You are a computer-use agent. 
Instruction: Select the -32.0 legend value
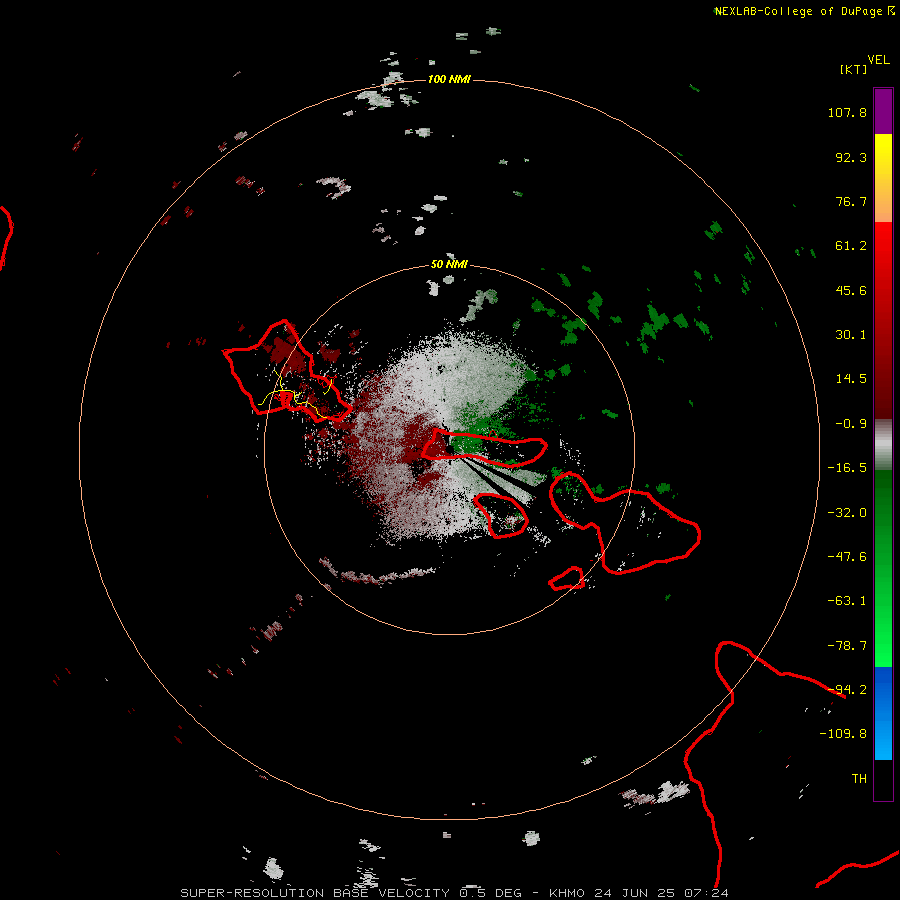tap(847, 513)
